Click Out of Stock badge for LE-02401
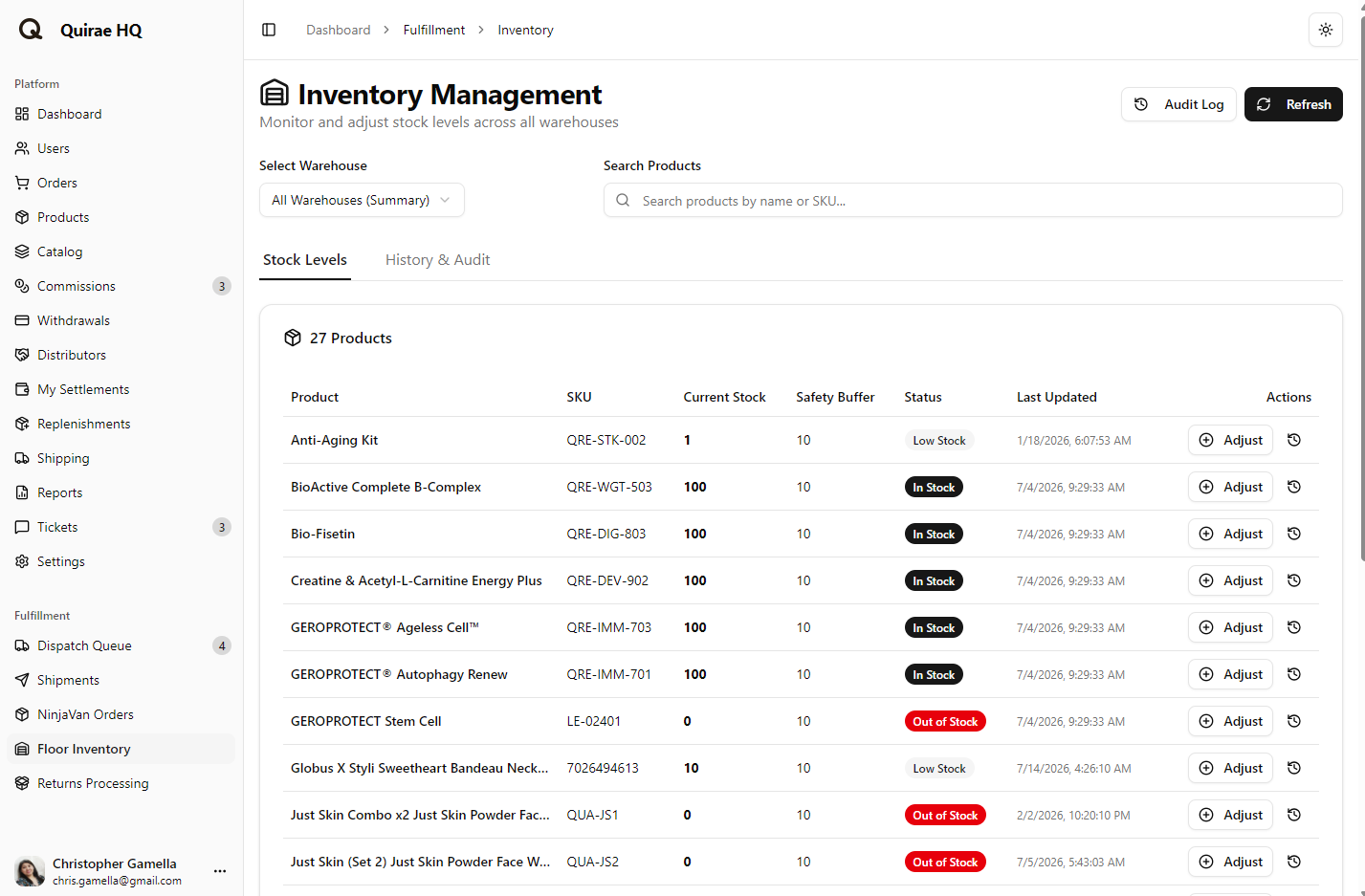This screenshot has height=896, width=1365. [x=945, y=721]
